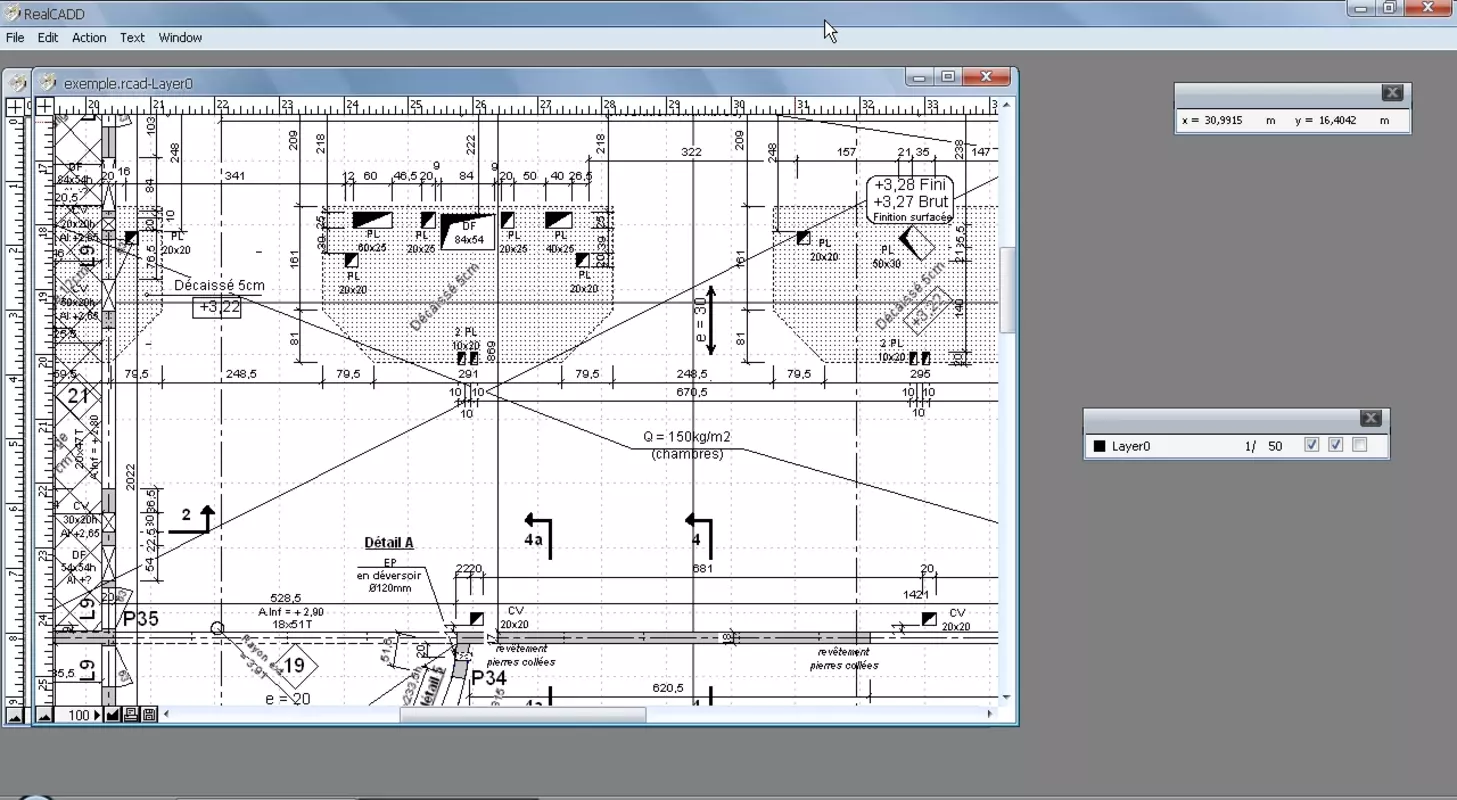Click the zoom-out mountain icon left of 100
Image resolution: width=1457 pixels, height=800 pixels.
tap(45, 715)
